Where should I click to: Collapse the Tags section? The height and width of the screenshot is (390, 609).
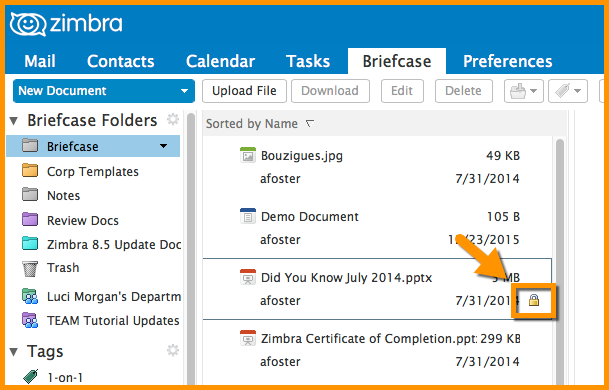click(14, 352)
